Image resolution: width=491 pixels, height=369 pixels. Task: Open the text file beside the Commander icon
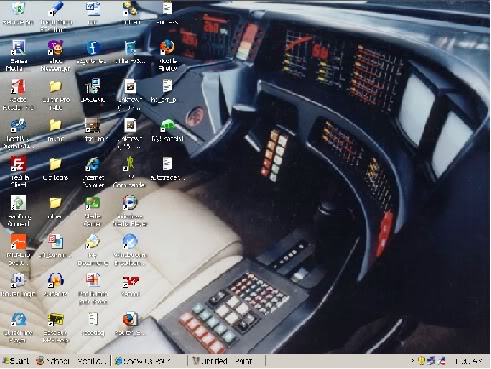coord(167,164)
